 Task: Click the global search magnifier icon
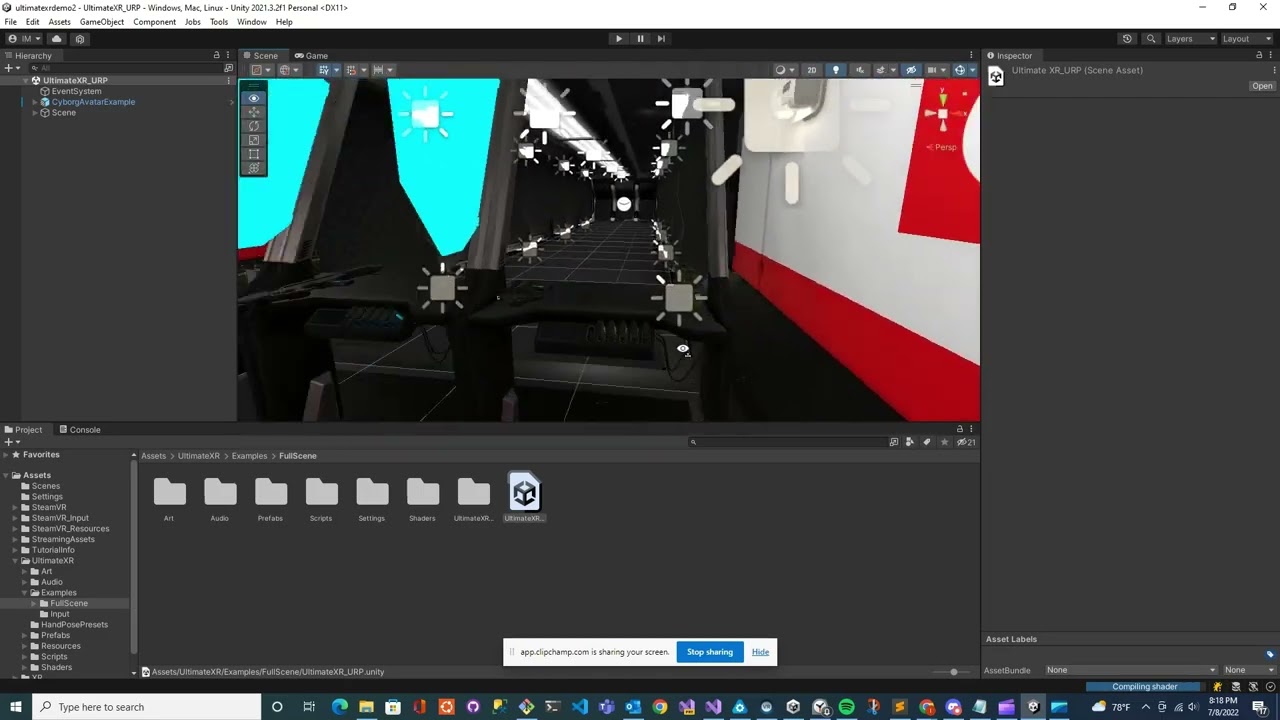tap(1151, 39)
